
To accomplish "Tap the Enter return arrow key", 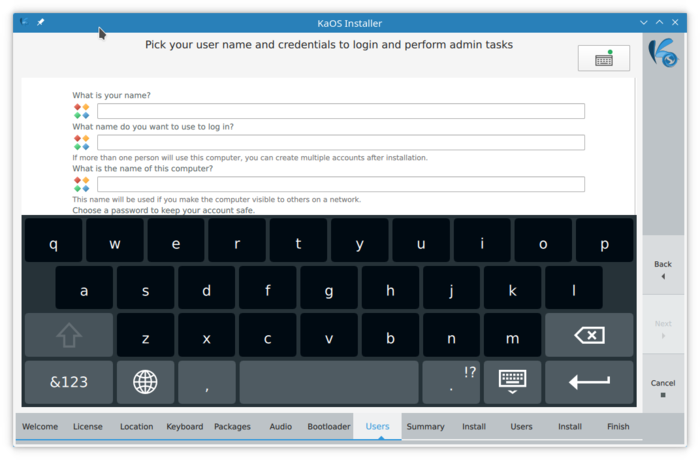I will coord(589,382).
